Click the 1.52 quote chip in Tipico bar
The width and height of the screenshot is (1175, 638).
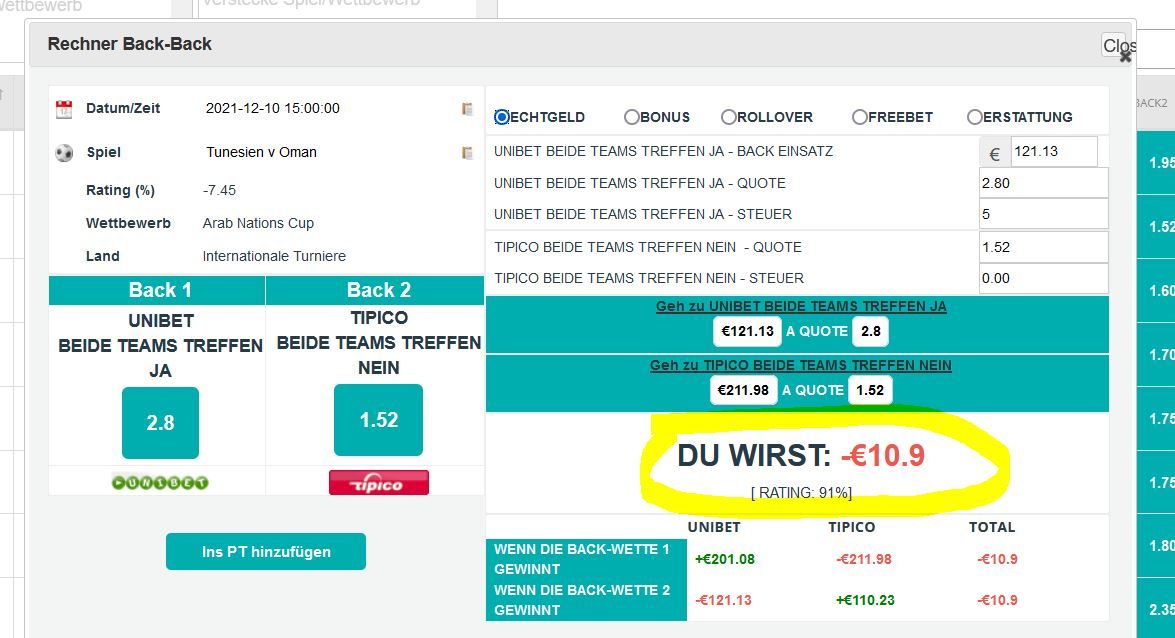coord(870,390)
